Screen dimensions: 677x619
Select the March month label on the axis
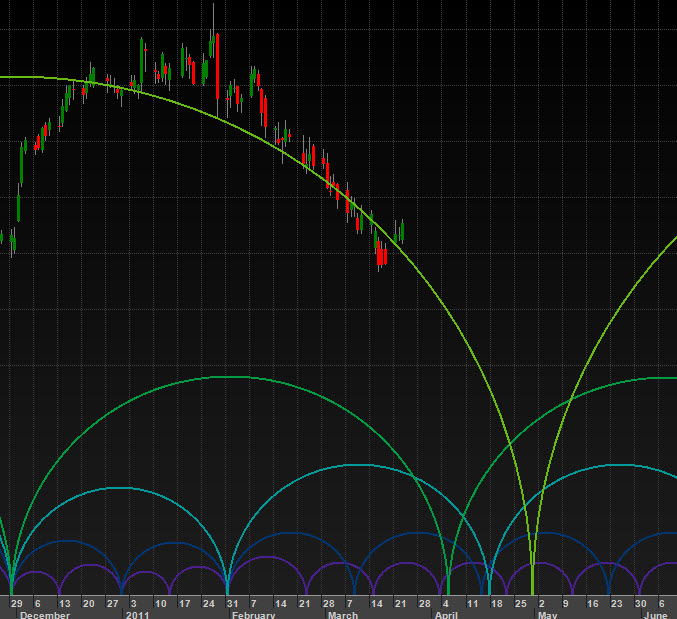point(343,615)
